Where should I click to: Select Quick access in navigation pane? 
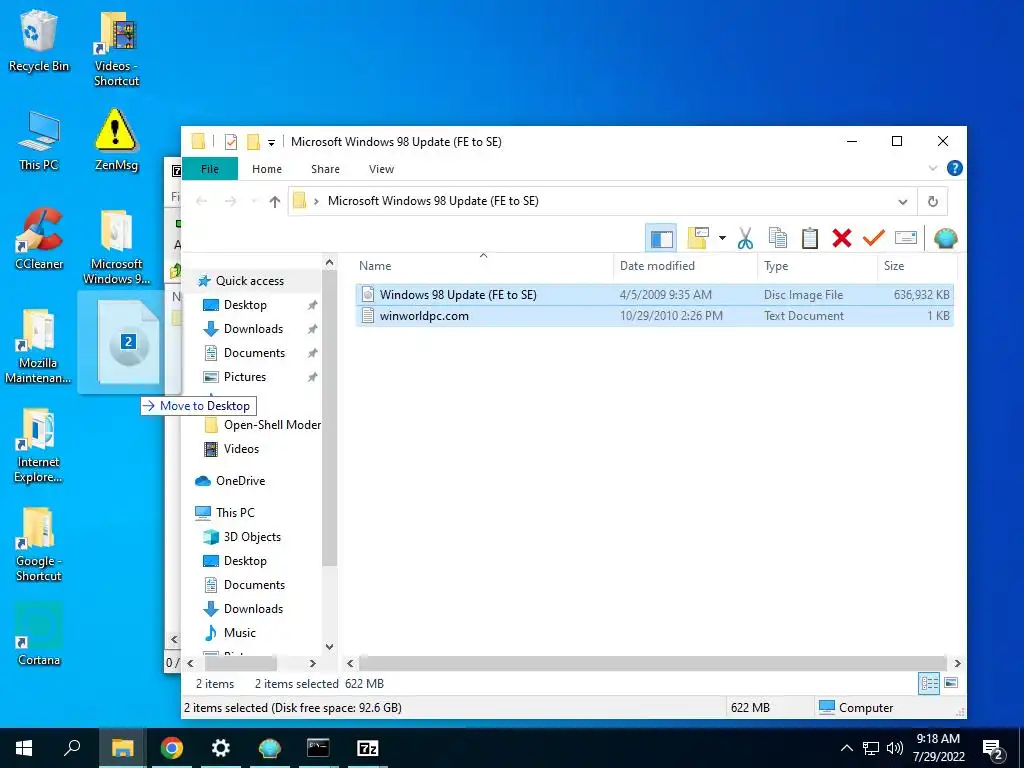249,281
